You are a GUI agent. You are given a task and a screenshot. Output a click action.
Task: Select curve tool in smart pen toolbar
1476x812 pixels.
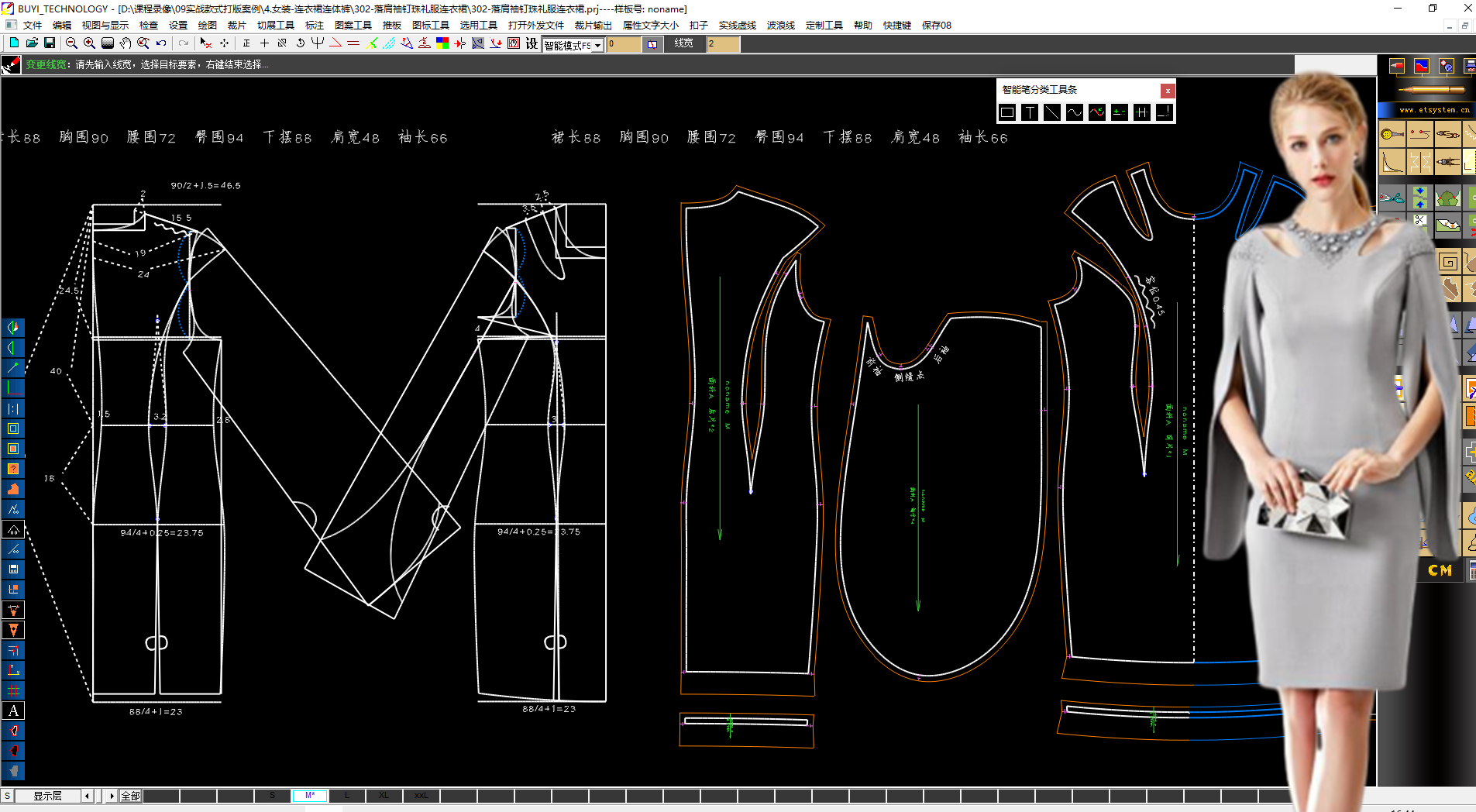[x=1075, y=112]
